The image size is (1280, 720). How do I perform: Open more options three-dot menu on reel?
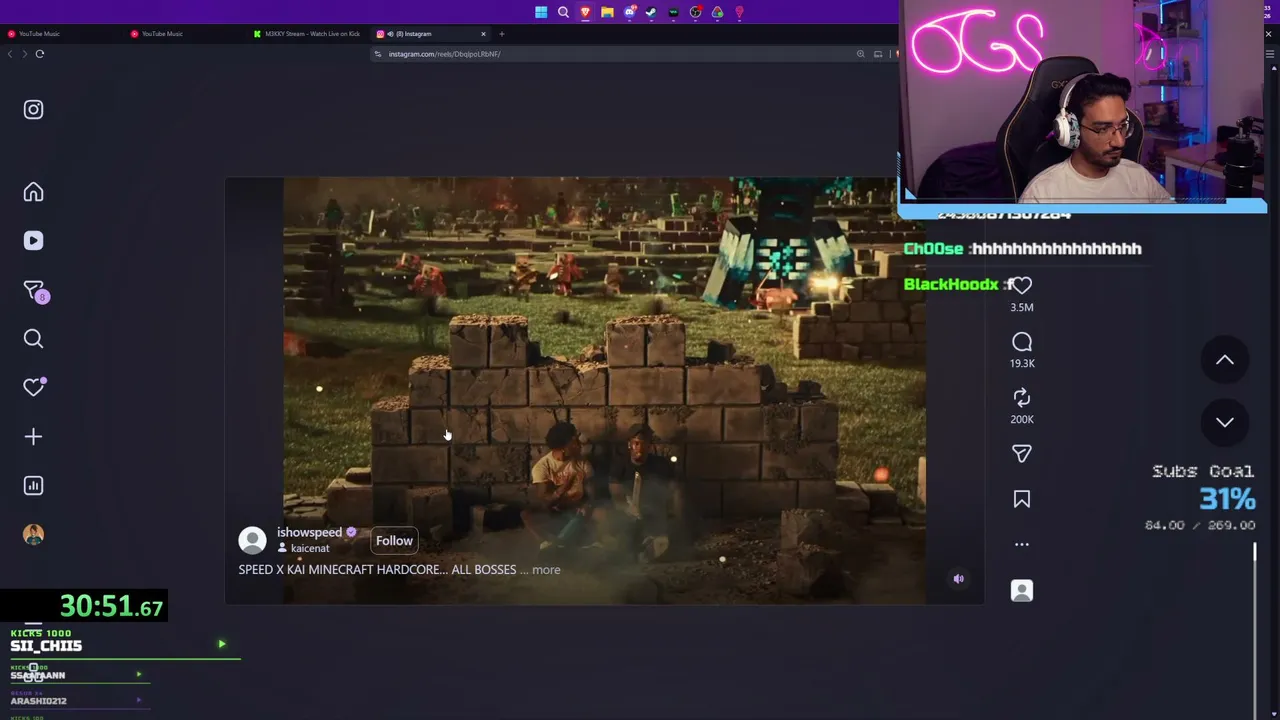coord(1021,545)
